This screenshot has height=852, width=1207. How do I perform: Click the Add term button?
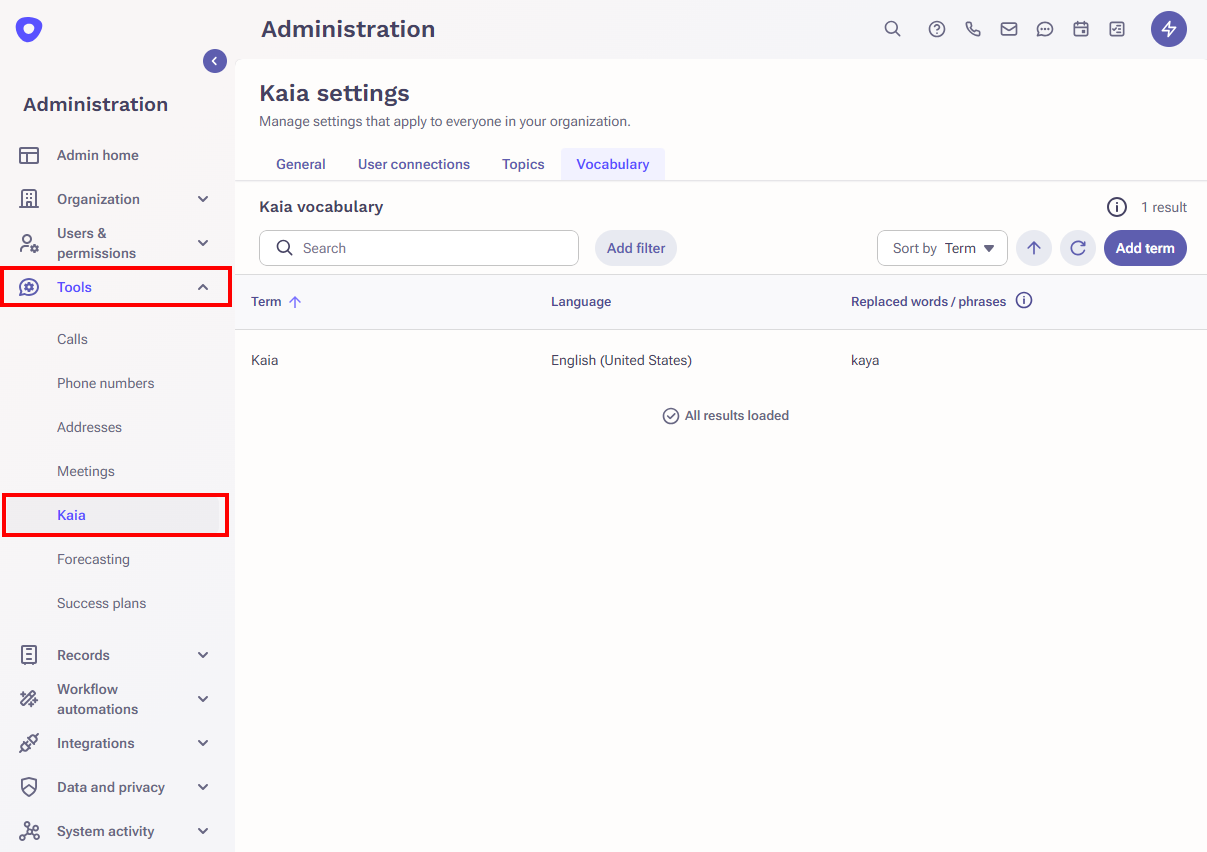[1145, 247]
